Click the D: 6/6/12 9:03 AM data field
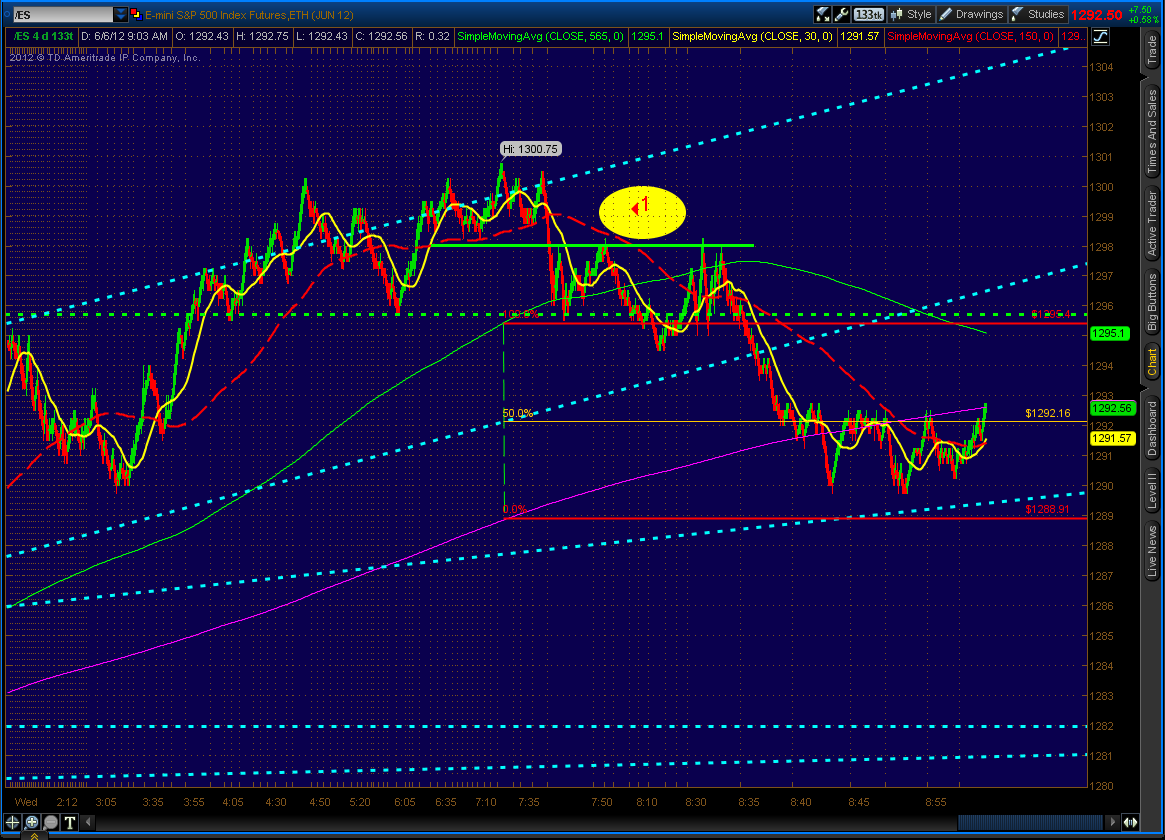Viewport: 1165px width, 840px height. click(124, 36)
